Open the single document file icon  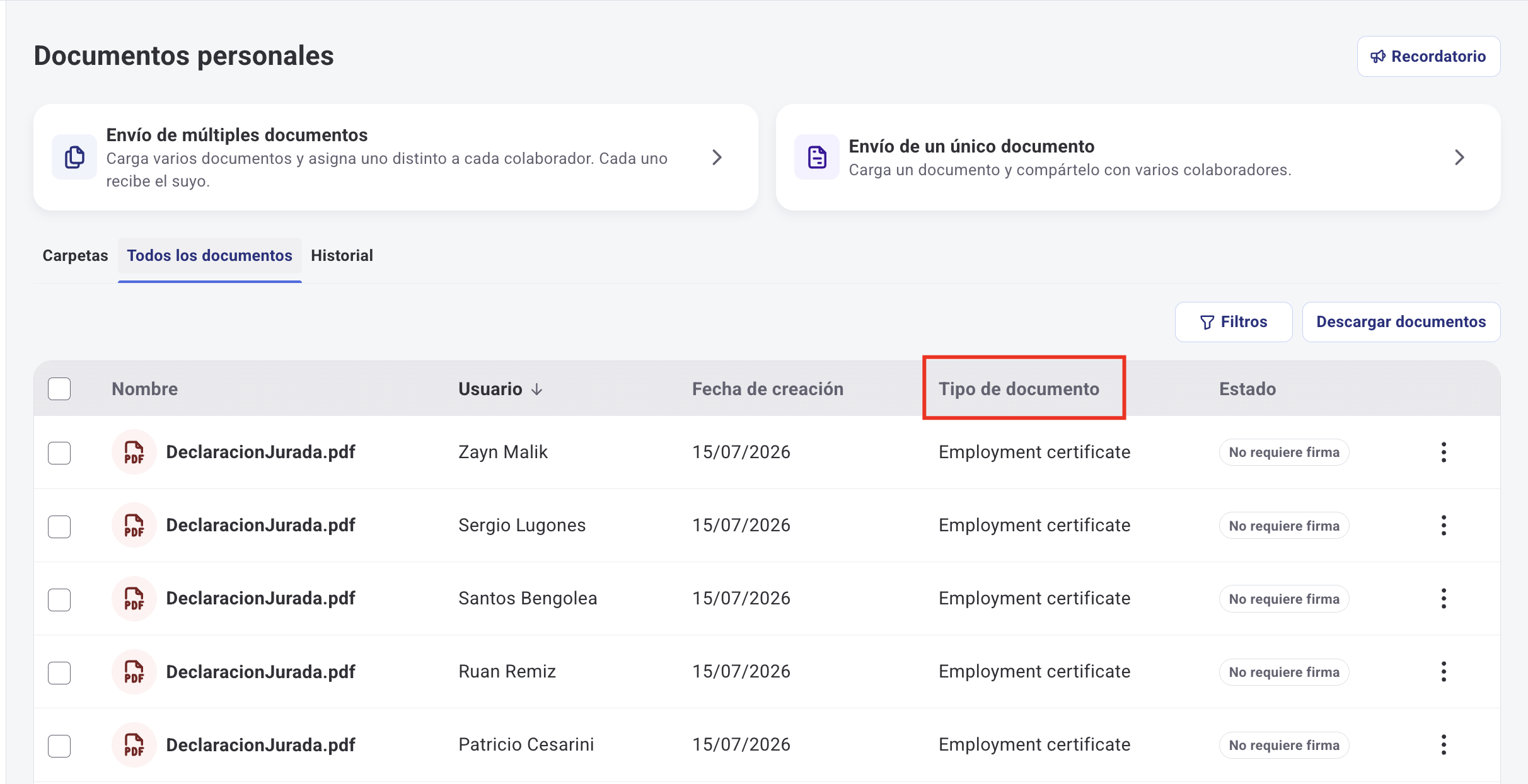point(817,158)
